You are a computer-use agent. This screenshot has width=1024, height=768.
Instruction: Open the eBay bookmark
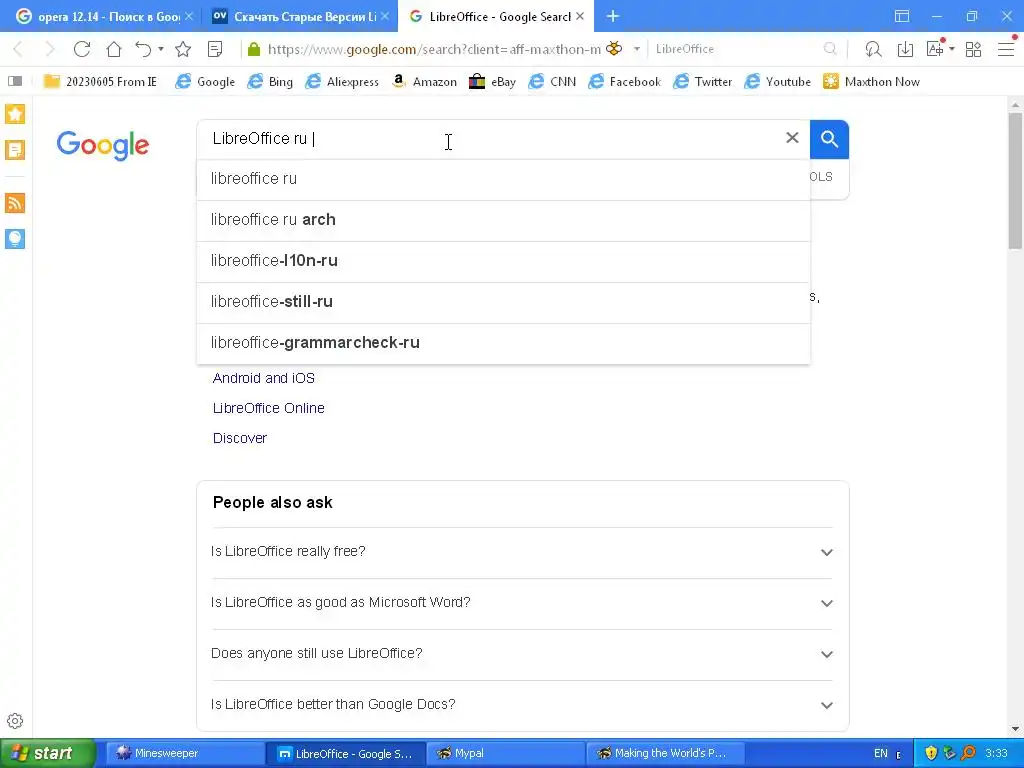tap(492, 82)
